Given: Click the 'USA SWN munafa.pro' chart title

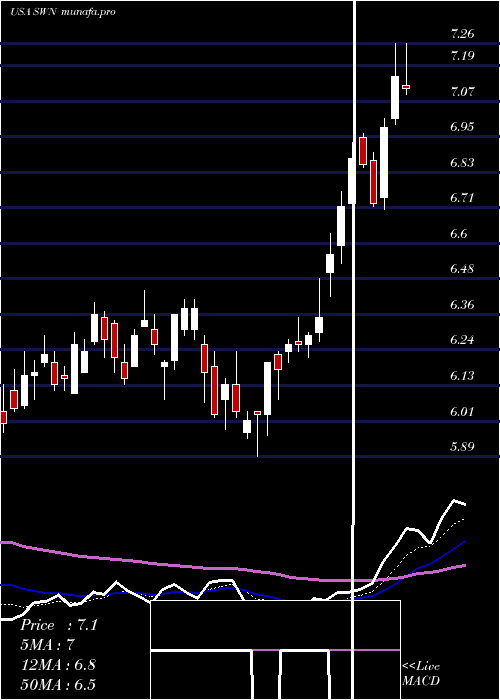Looking at the screenshot, I should tap(62, 12).
